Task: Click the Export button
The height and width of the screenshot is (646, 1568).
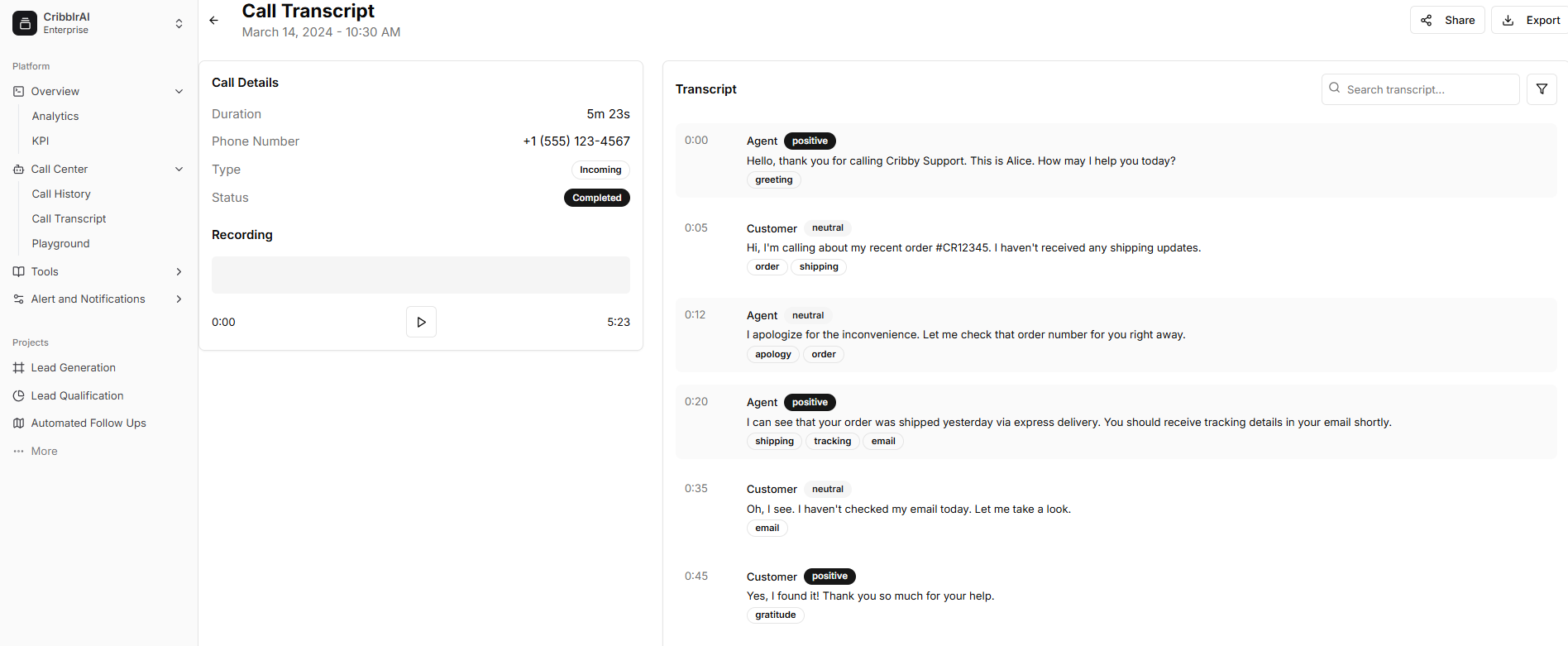Action: (1531, 21)
